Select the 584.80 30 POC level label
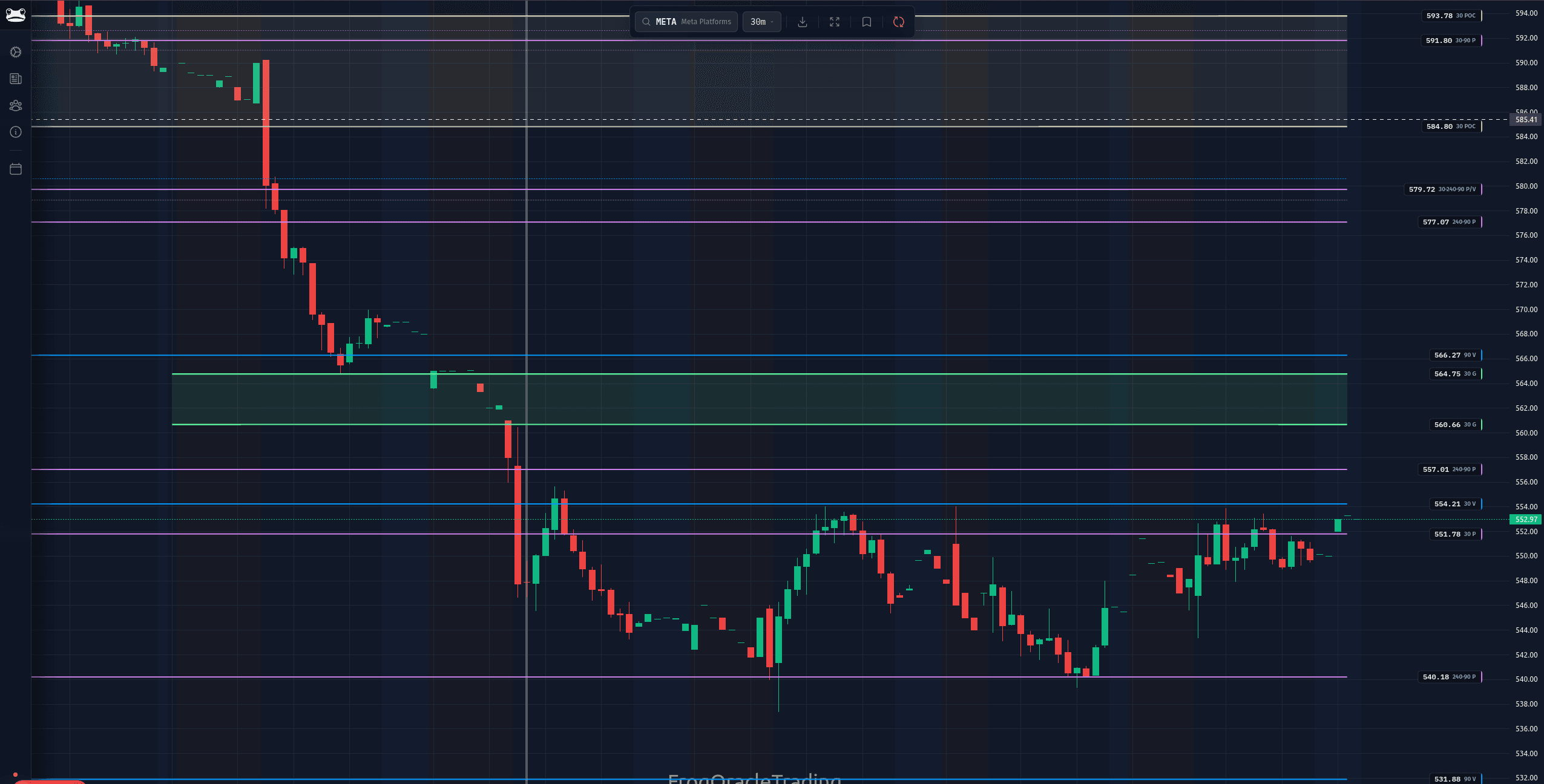The width and height of the screenshot is (1544, 784). [1451, 126]
